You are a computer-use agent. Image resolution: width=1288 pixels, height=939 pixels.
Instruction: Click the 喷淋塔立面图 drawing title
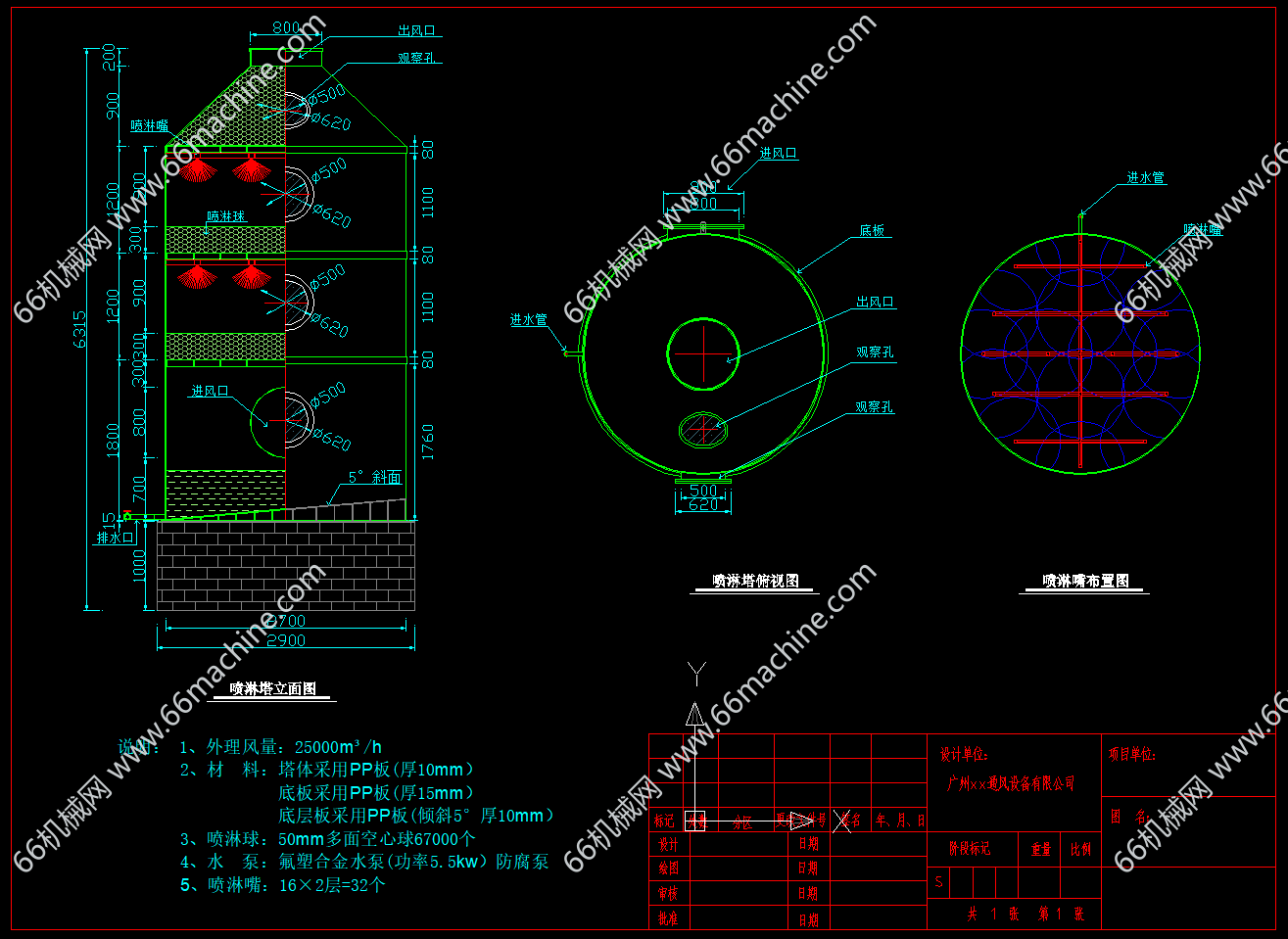pos(272,689)
